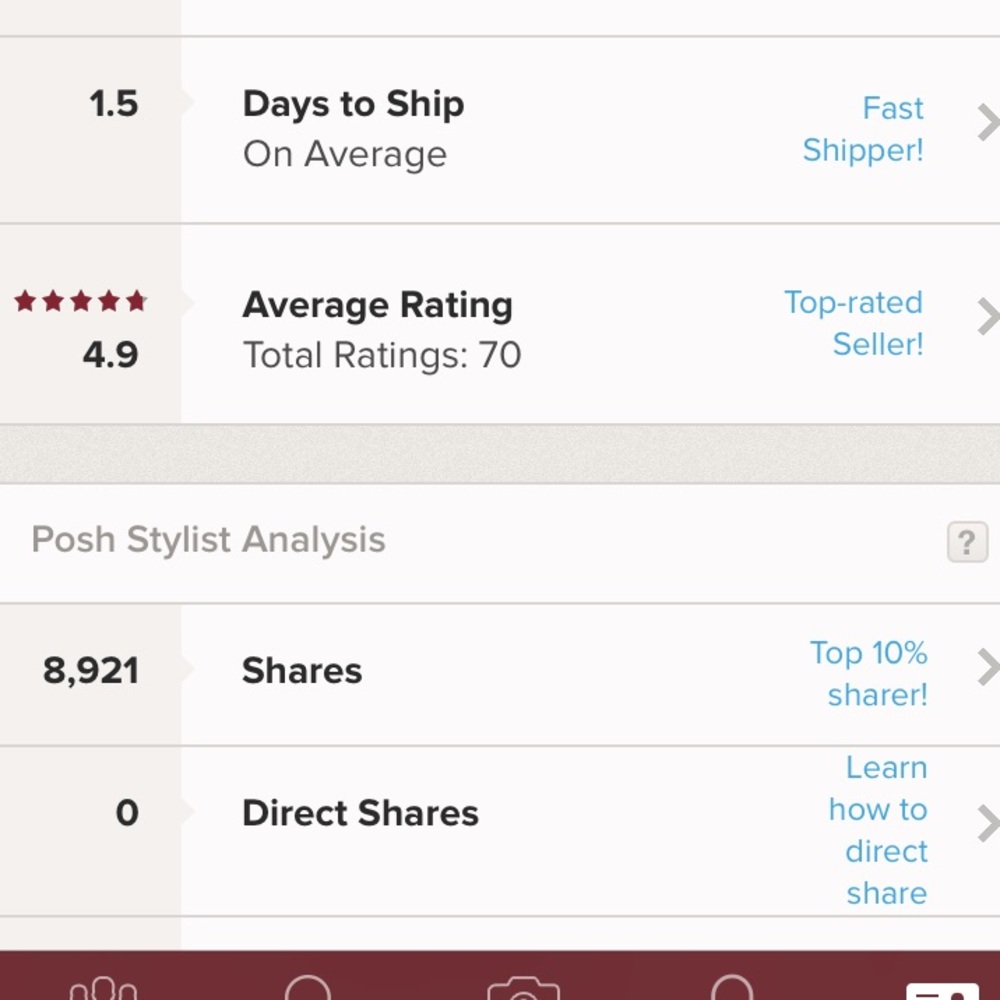Image resolution: width=1000 pixels, height=1000 pixels.
Task: Expand the Average Rating row chevron
Action: pos(988,318)
